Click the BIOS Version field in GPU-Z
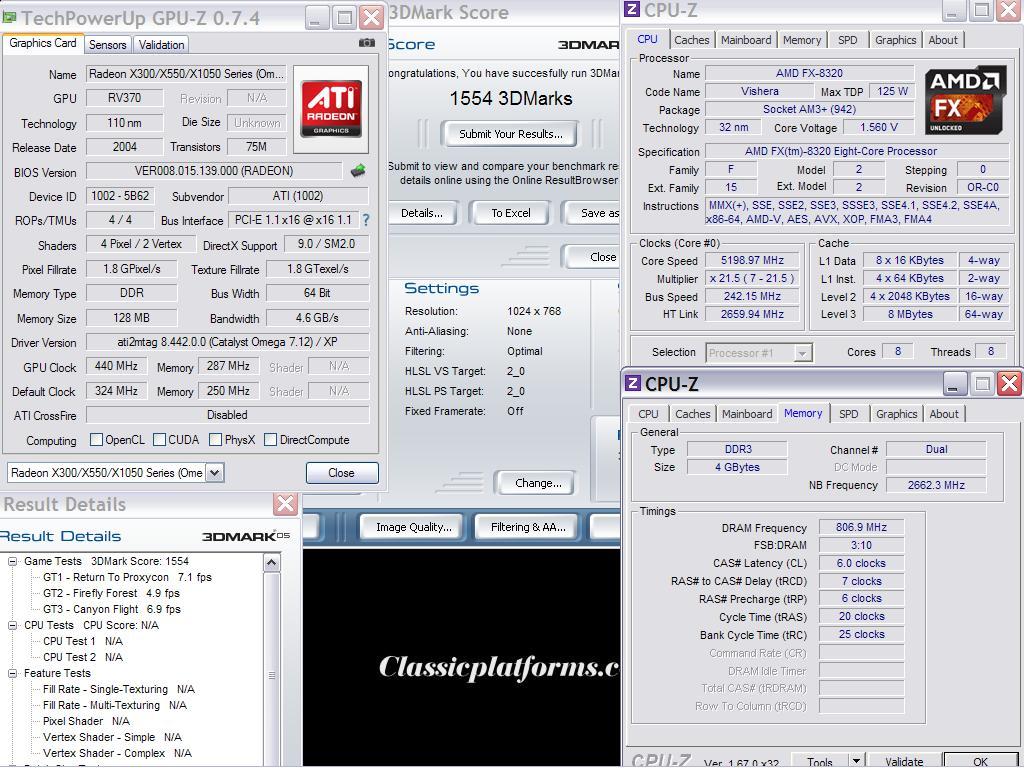Screen dimensions: 1024x768 214,171
